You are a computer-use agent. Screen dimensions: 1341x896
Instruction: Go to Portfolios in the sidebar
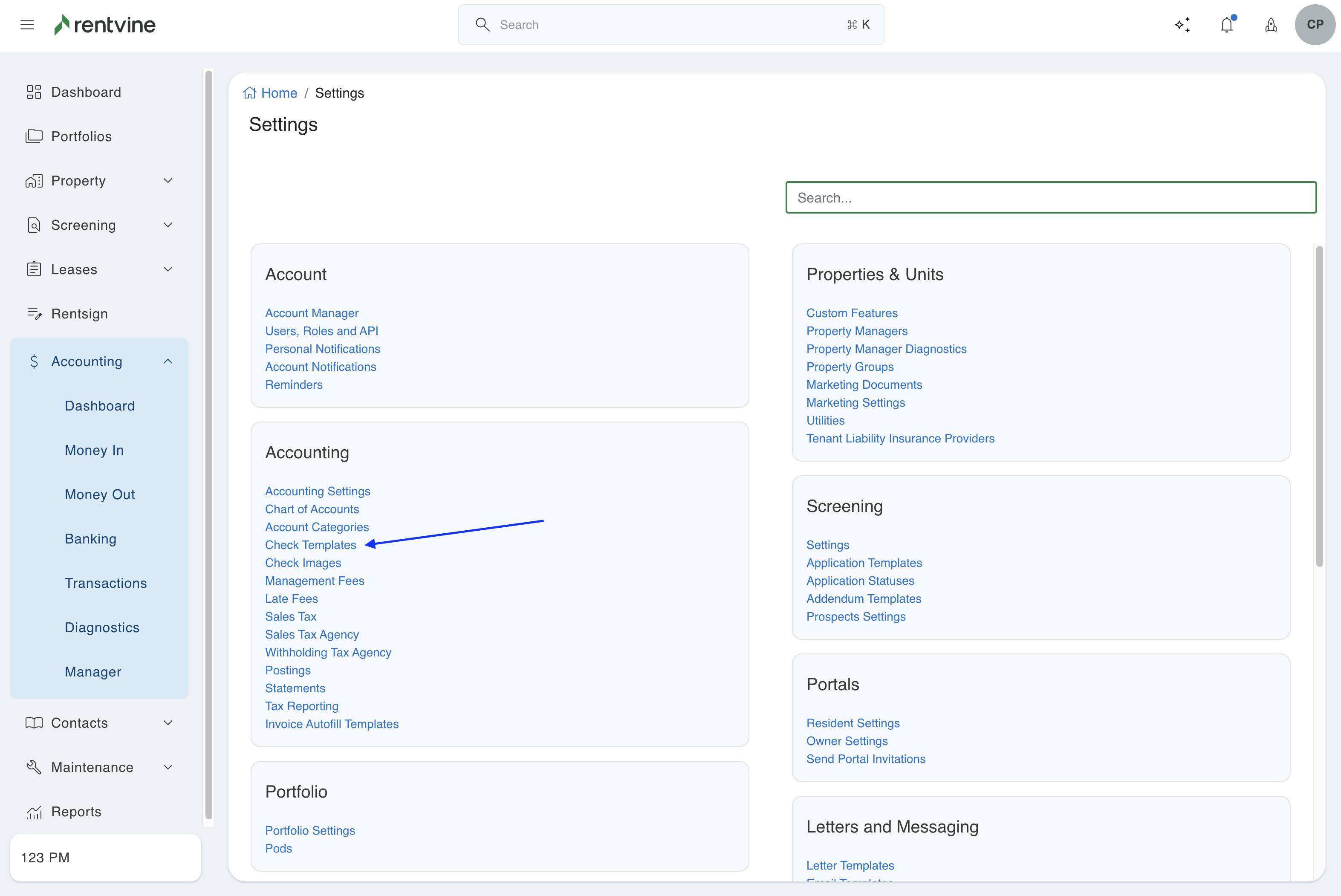[81, 136]
